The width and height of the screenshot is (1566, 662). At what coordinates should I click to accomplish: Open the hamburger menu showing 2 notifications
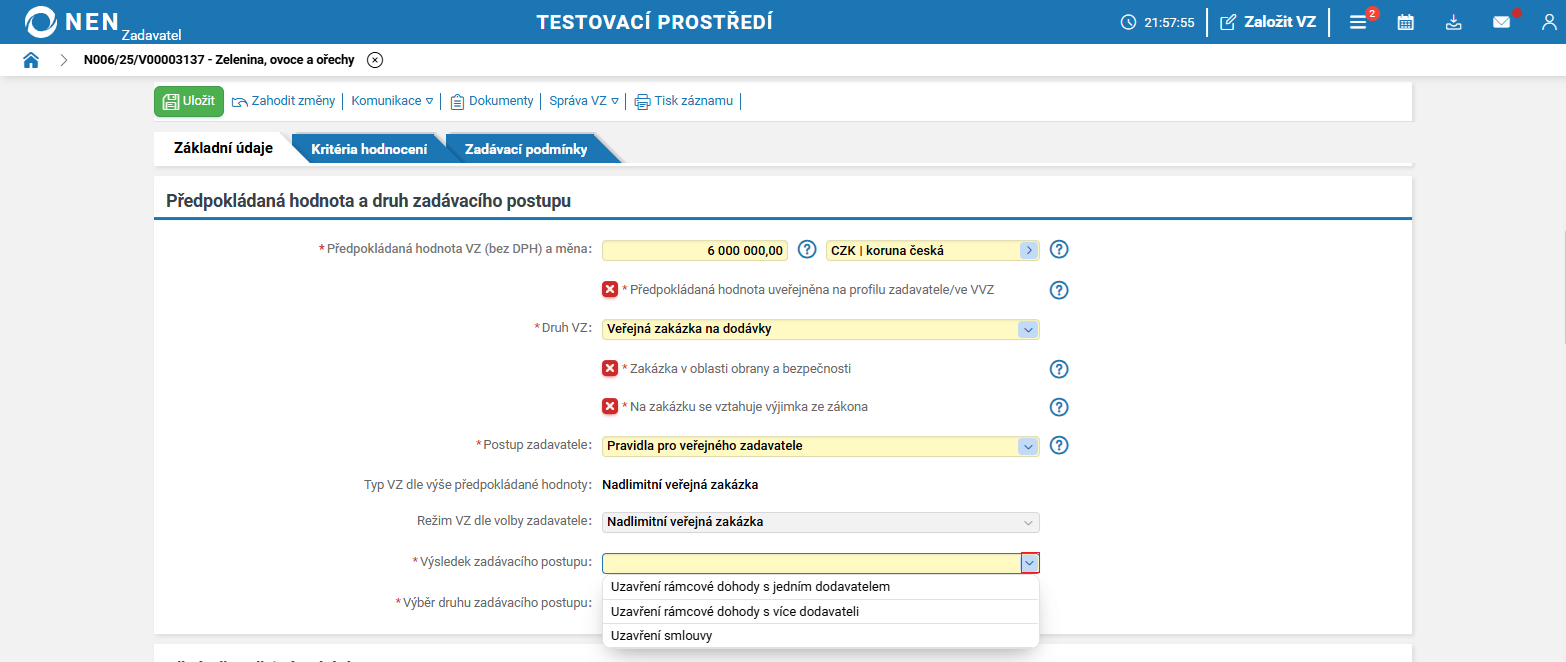pos(1357,20)
